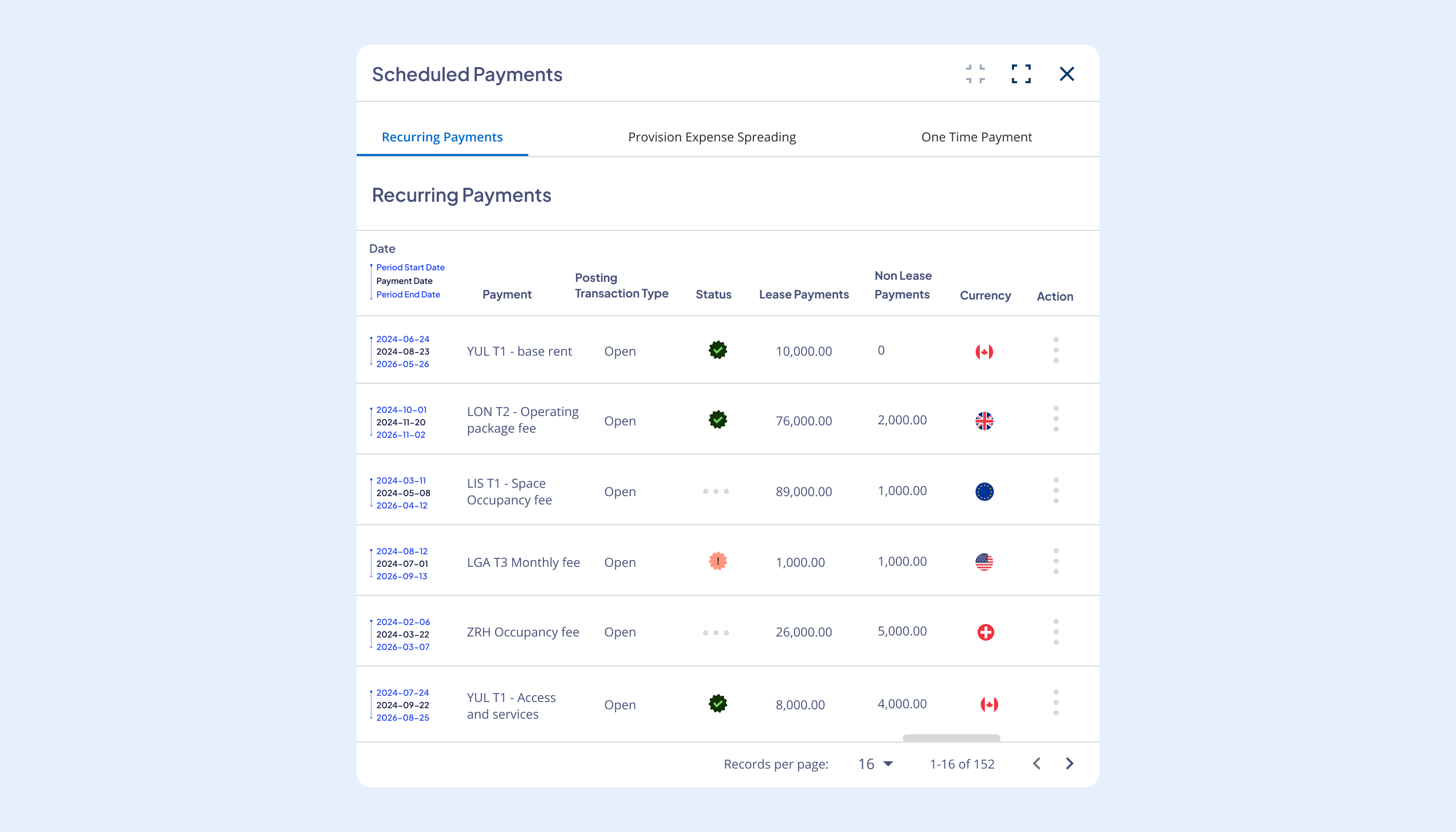Image resolution: width=1456 pixels, height=832 pixels.
Task: Click the Canadian flag currency icon for YUL T1 base rent
Action: tap(984, 352)
